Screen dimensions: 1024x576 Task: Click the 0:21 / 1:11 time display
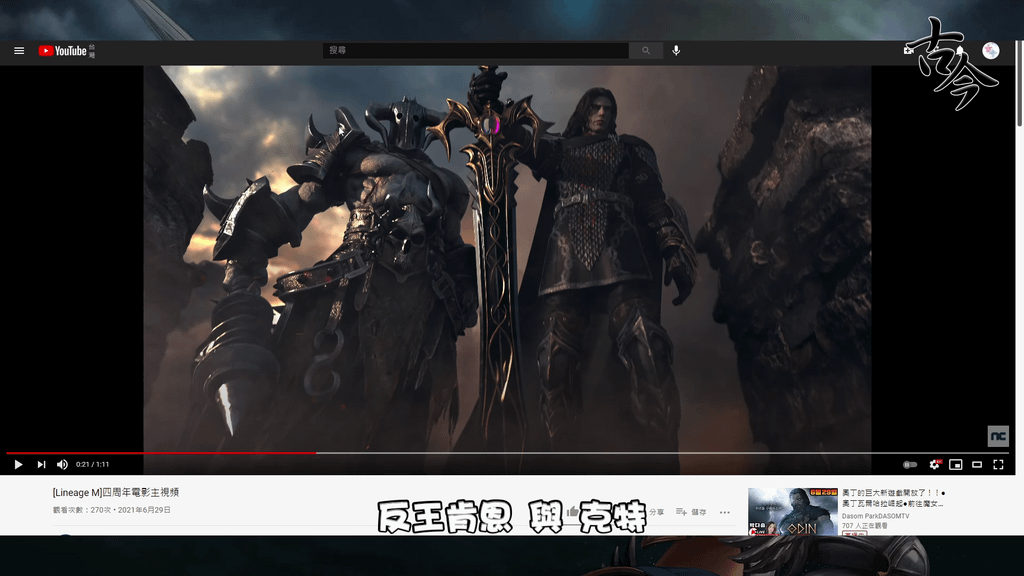coord(92,464)
